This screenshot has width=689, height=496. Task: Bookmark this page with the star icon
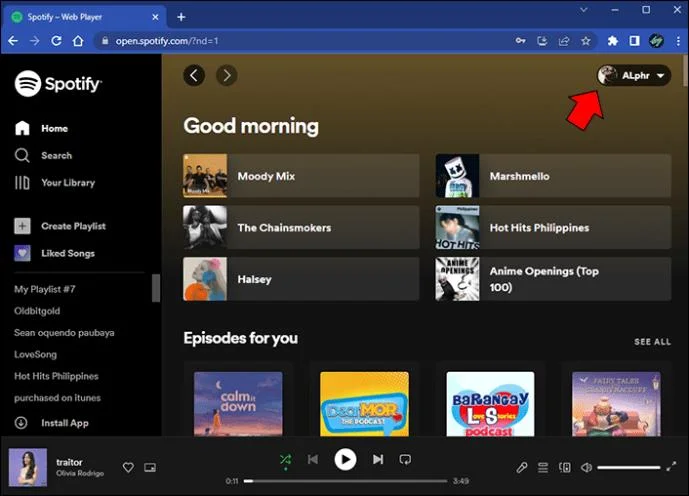[586, 41]
